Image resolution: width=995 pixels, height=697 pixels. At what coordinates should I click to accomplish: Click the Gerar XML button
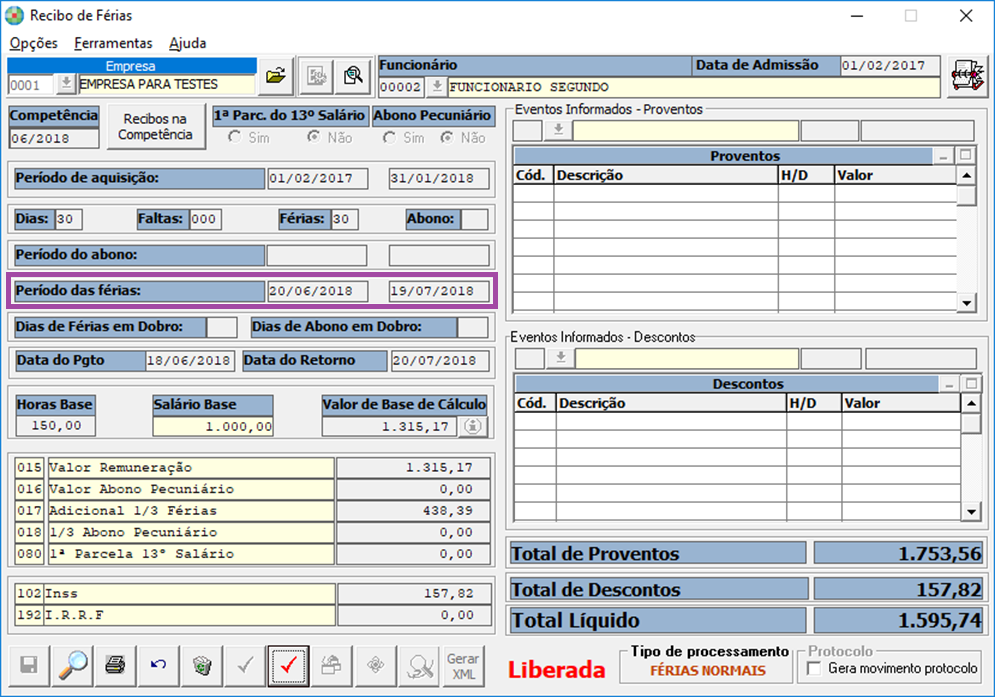463,665
